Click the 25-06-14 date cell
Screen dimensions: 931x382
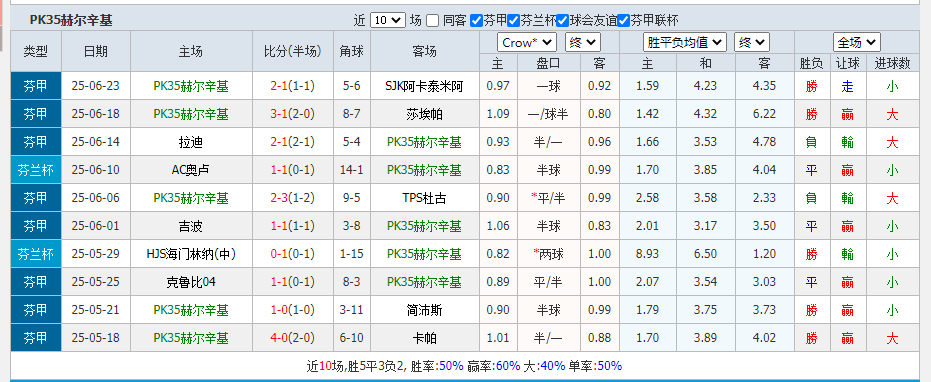(96, 142)
